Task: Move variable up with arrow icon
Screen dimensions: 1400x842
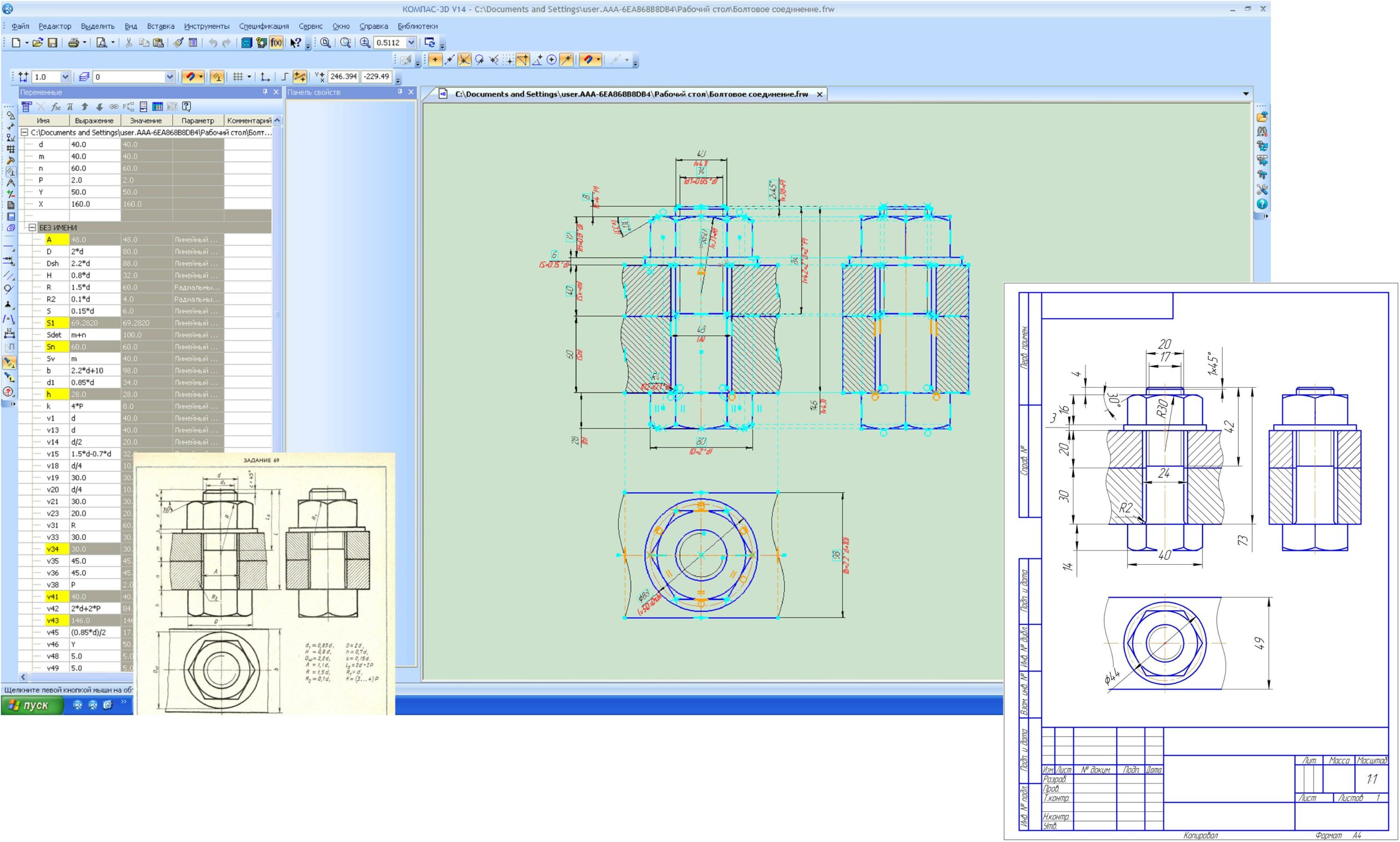Action: (85, 107)
